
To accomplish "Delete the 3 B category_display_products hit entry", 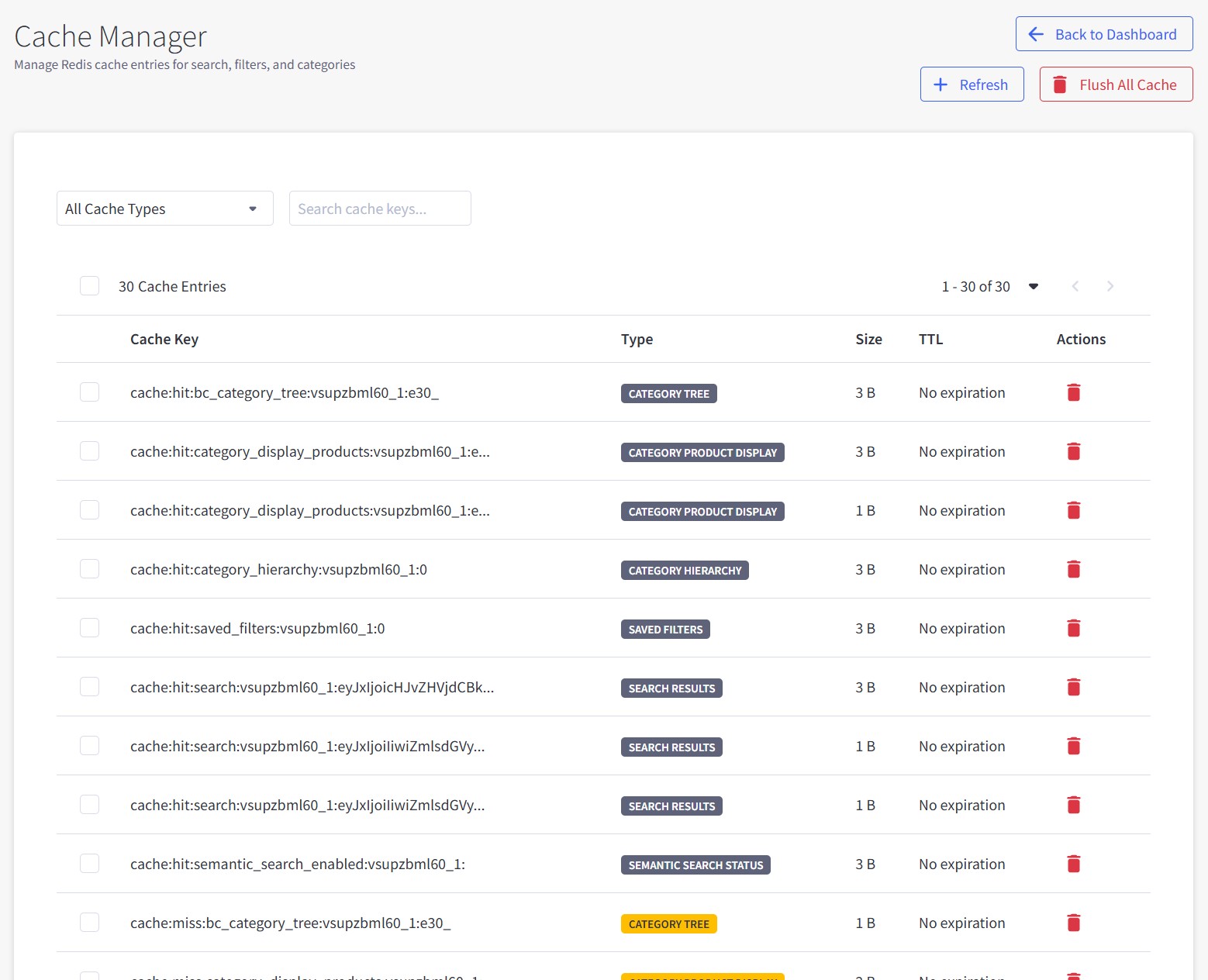I will pyautogui.click(x=1073, y=451).
